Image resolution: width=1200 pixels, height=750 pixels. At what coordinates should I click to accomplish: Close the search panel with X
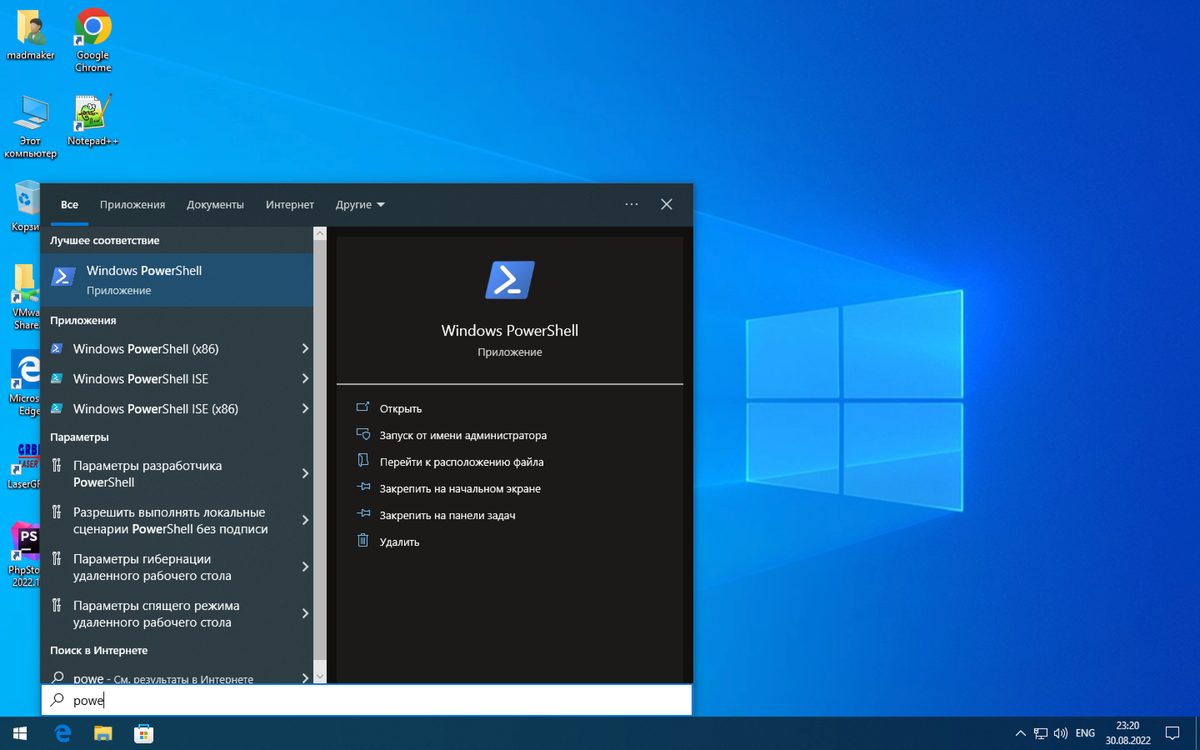(667, 204)
